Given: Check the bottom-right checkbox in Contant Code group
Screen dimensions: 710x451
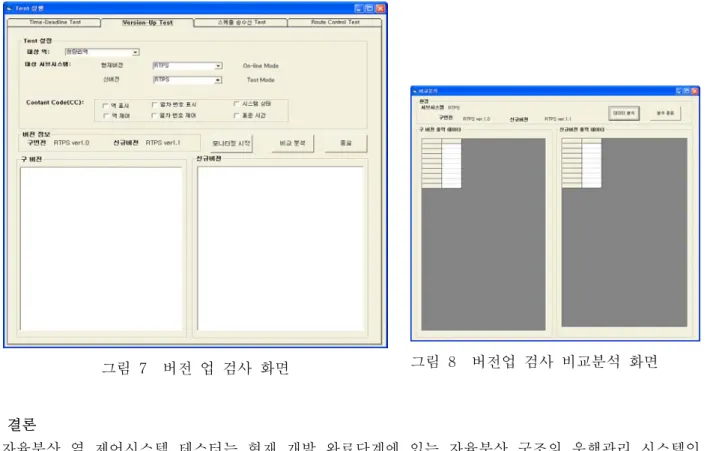Looking at the screenshot, I should point(236,115).
